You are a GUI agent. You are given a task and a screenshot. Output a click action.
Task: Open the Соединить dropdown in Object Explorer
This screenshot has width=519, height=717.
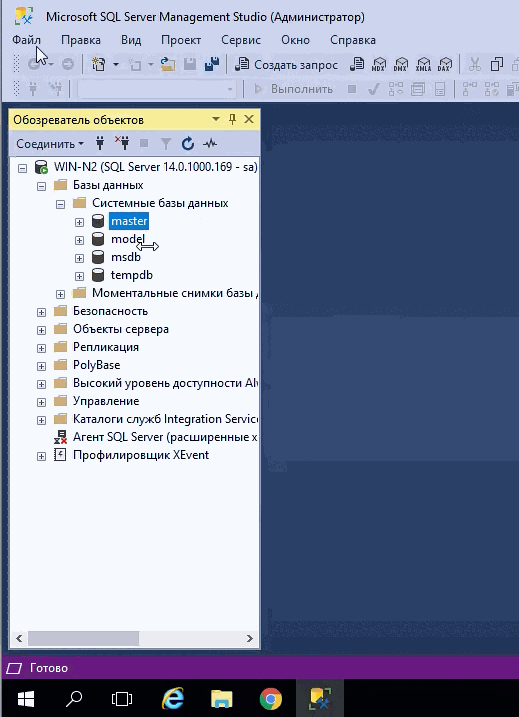point(50,144)
